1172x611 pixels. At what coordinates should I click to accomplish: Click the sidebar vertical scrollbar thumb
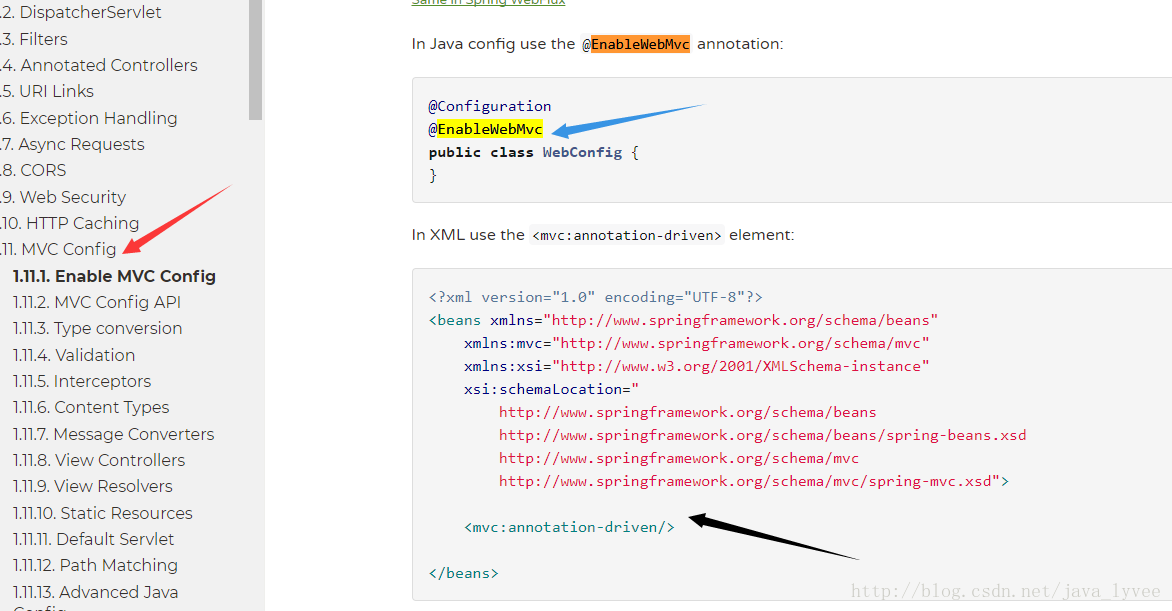256,58
